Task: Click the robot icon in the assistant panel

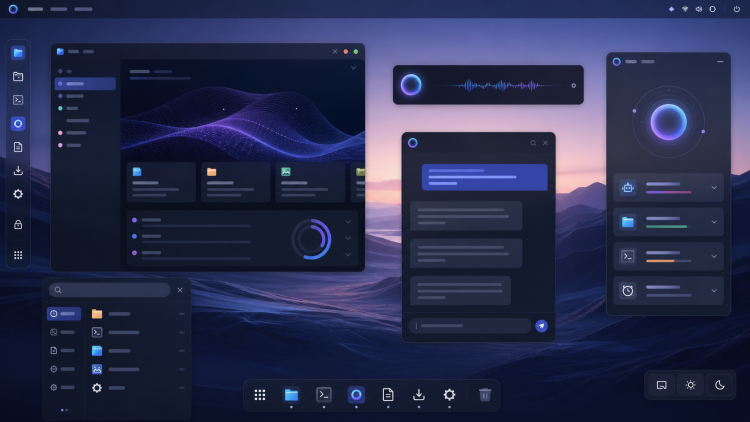Action: pyautogui.click(x=628, y=188)
